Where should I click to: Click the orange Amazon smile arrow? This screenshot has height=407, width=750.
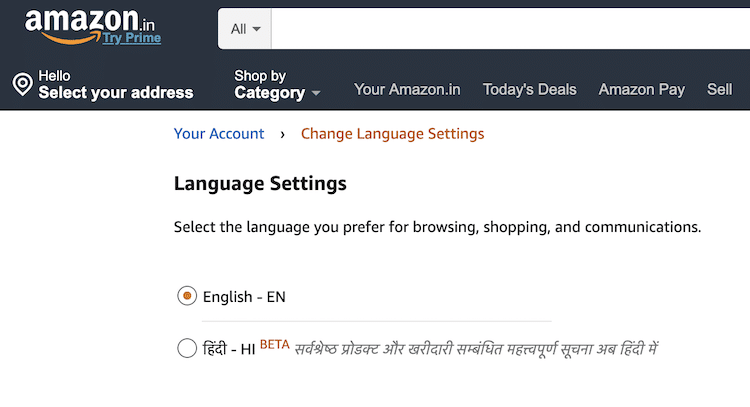[x=72, y=38]
